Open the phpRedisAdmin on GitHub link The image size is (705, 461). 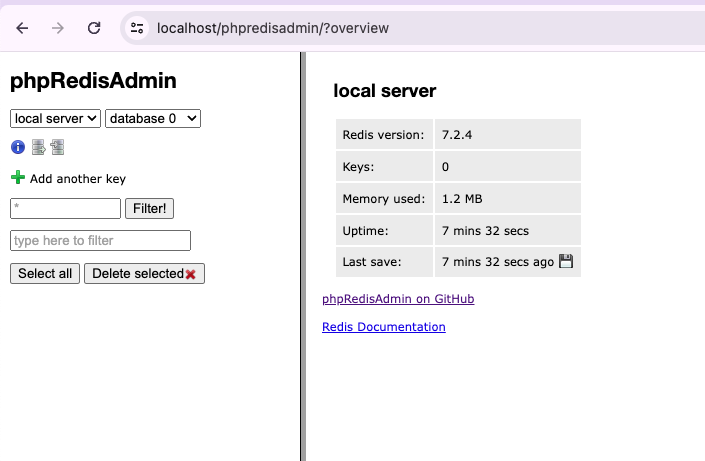[398, 299]
